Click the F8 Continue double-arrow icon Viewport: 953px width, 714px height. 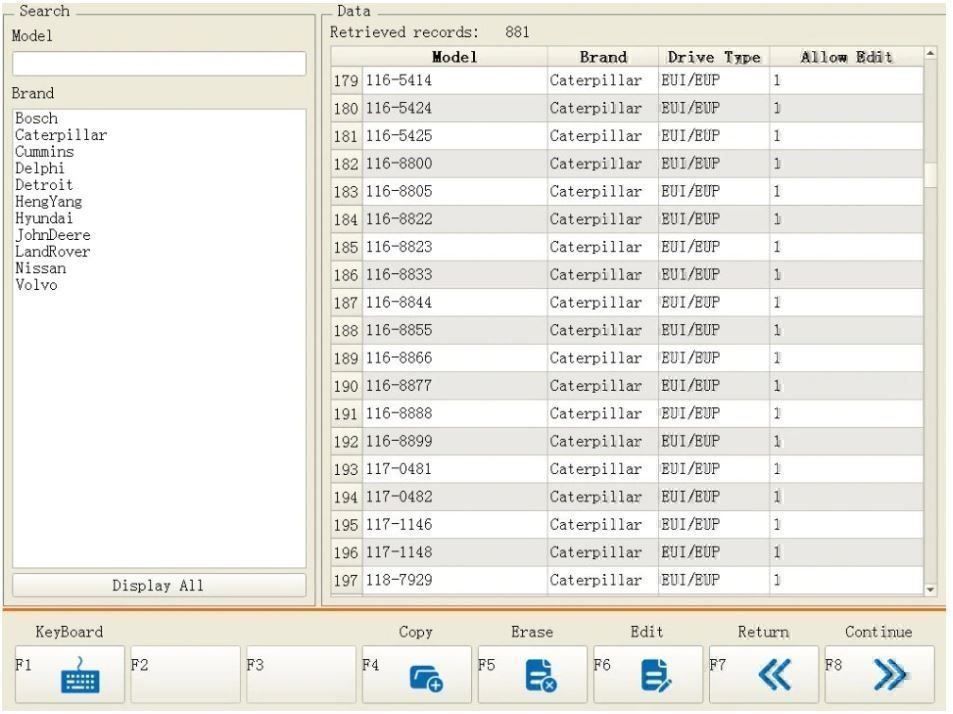point(890,675)
